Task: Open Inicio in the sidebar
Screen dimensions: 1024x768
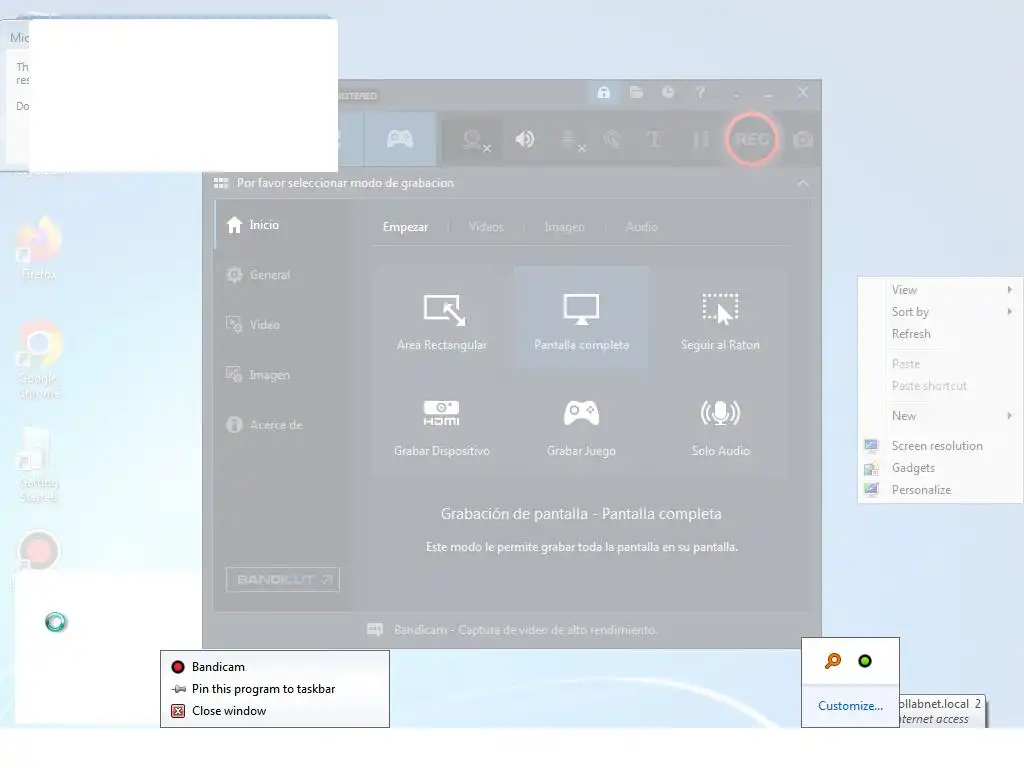Action: click(x=253, y=225)
